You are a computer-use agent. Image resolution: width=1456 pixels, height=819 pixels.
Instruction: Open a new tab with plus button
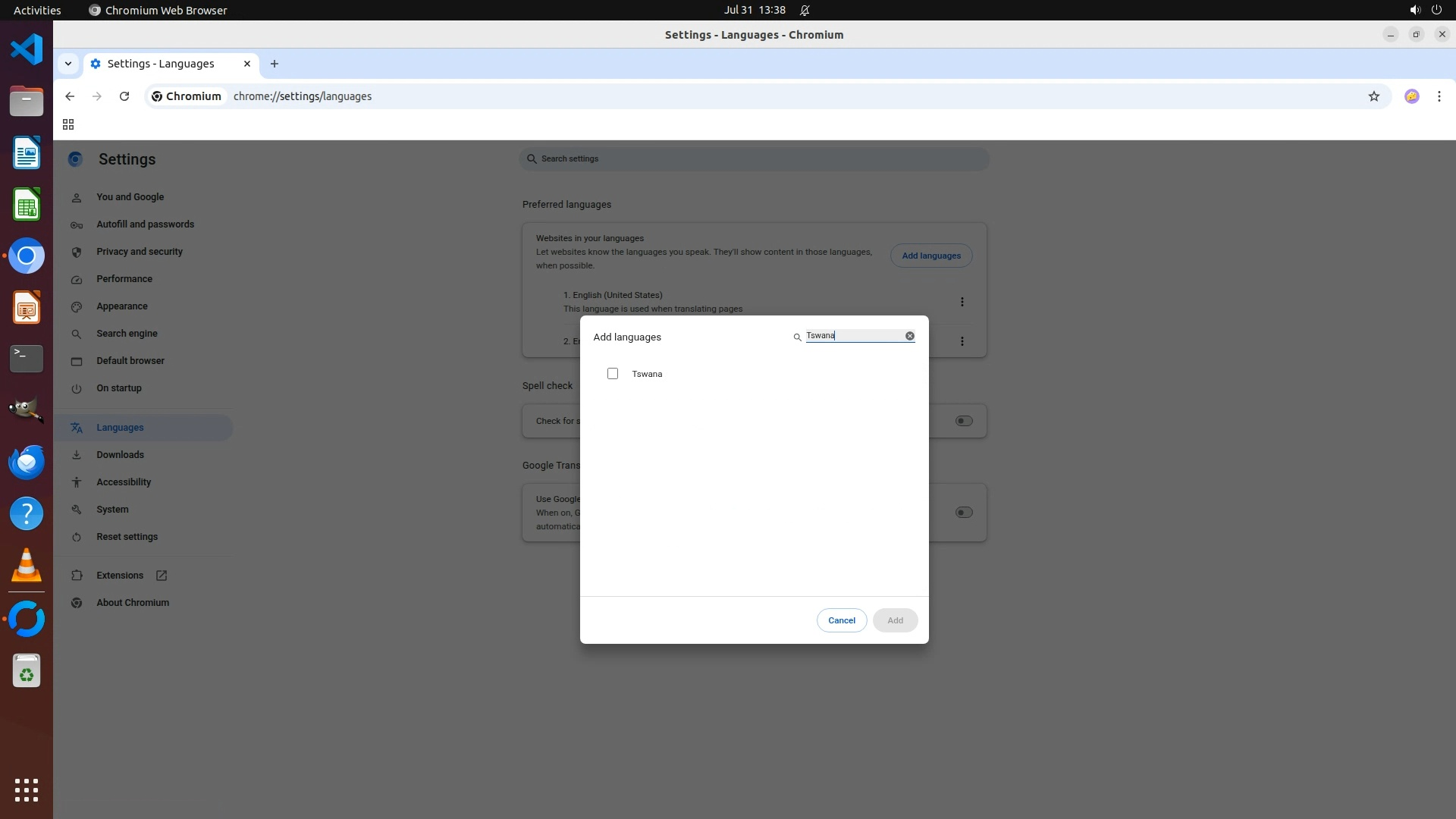(275, 64)
